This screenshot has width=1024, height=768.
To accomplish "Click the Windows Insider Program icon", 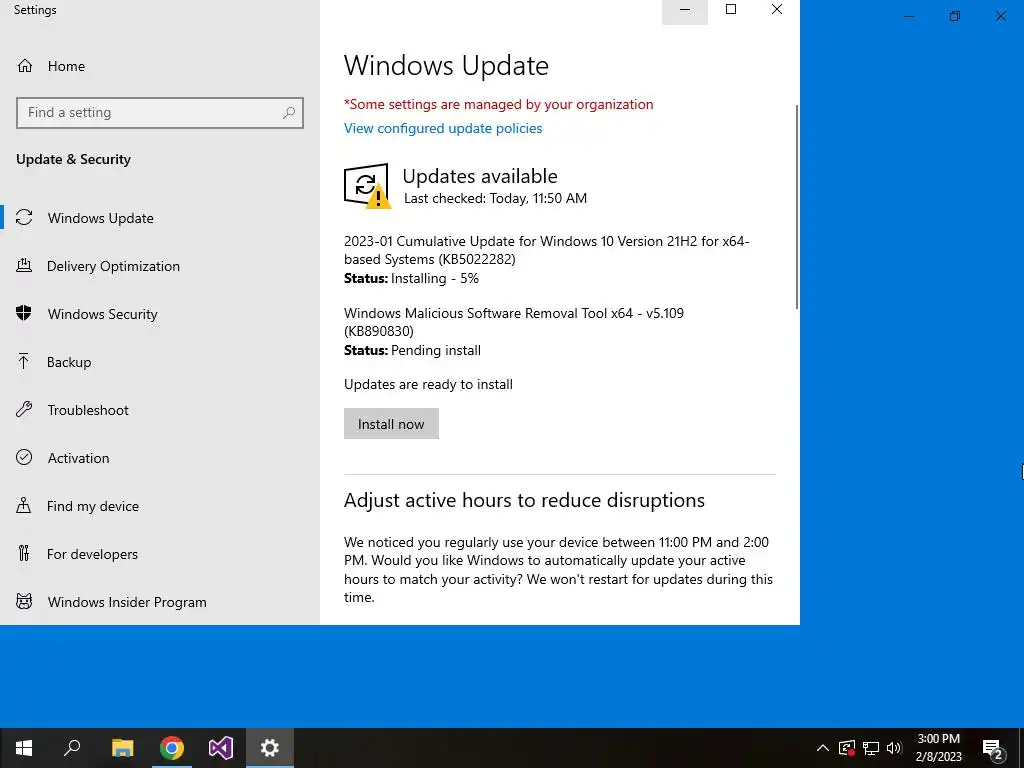I will pos(24,601).
